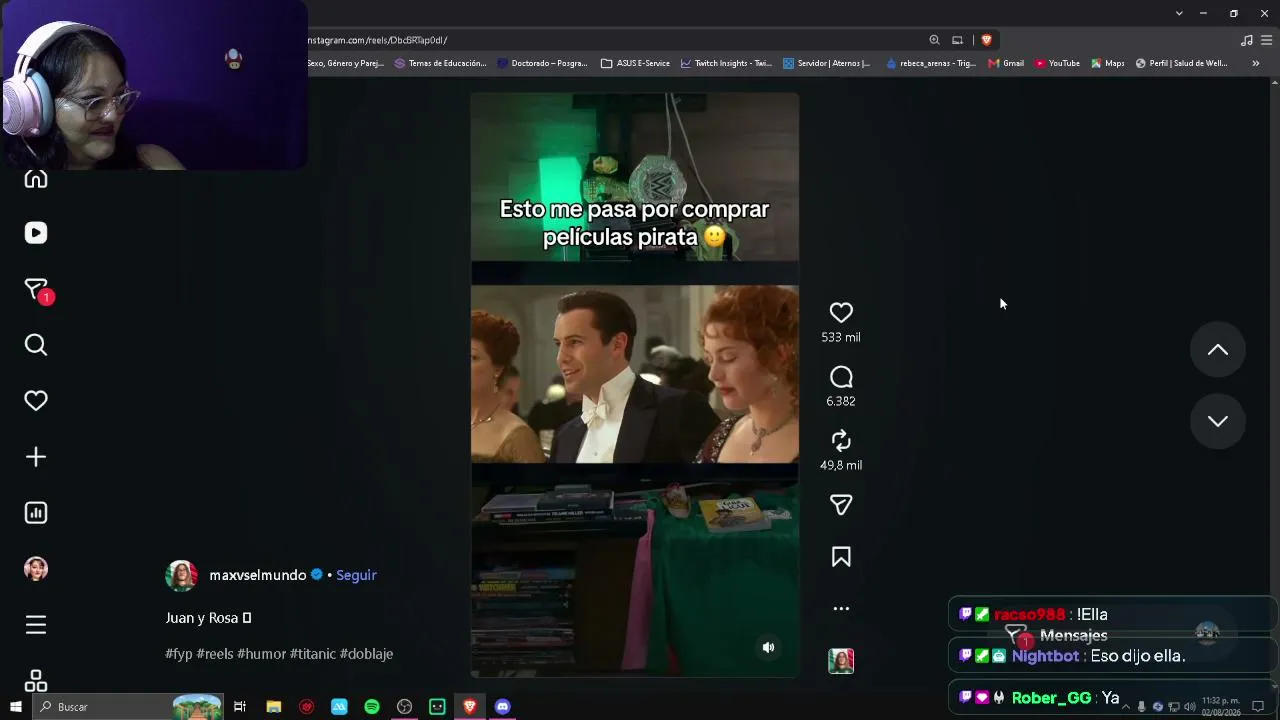The width and height of the screenshot is (1280, 720).
Task: Open File Explorer from taskbar
Action: [x=273, y=707]
